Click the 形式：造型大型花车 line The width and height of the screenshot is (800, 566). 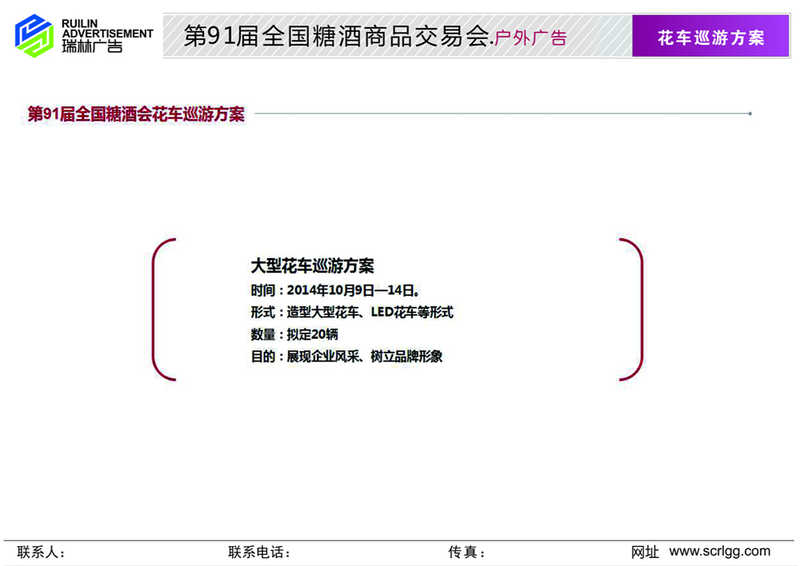[x=352, y=312]
